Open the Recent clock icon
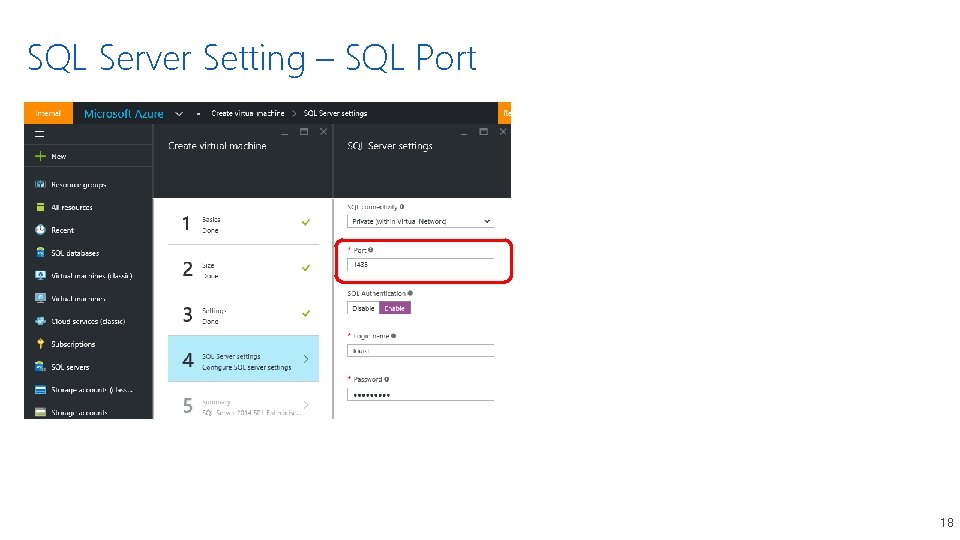 [x=40, y=230]
